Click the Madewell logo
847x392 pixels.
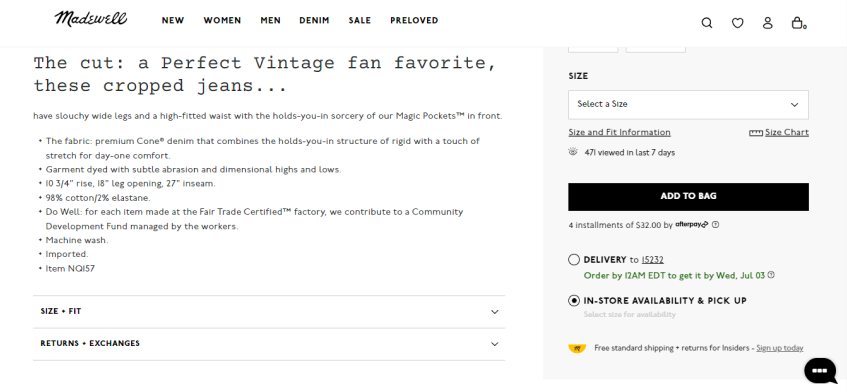91,19
